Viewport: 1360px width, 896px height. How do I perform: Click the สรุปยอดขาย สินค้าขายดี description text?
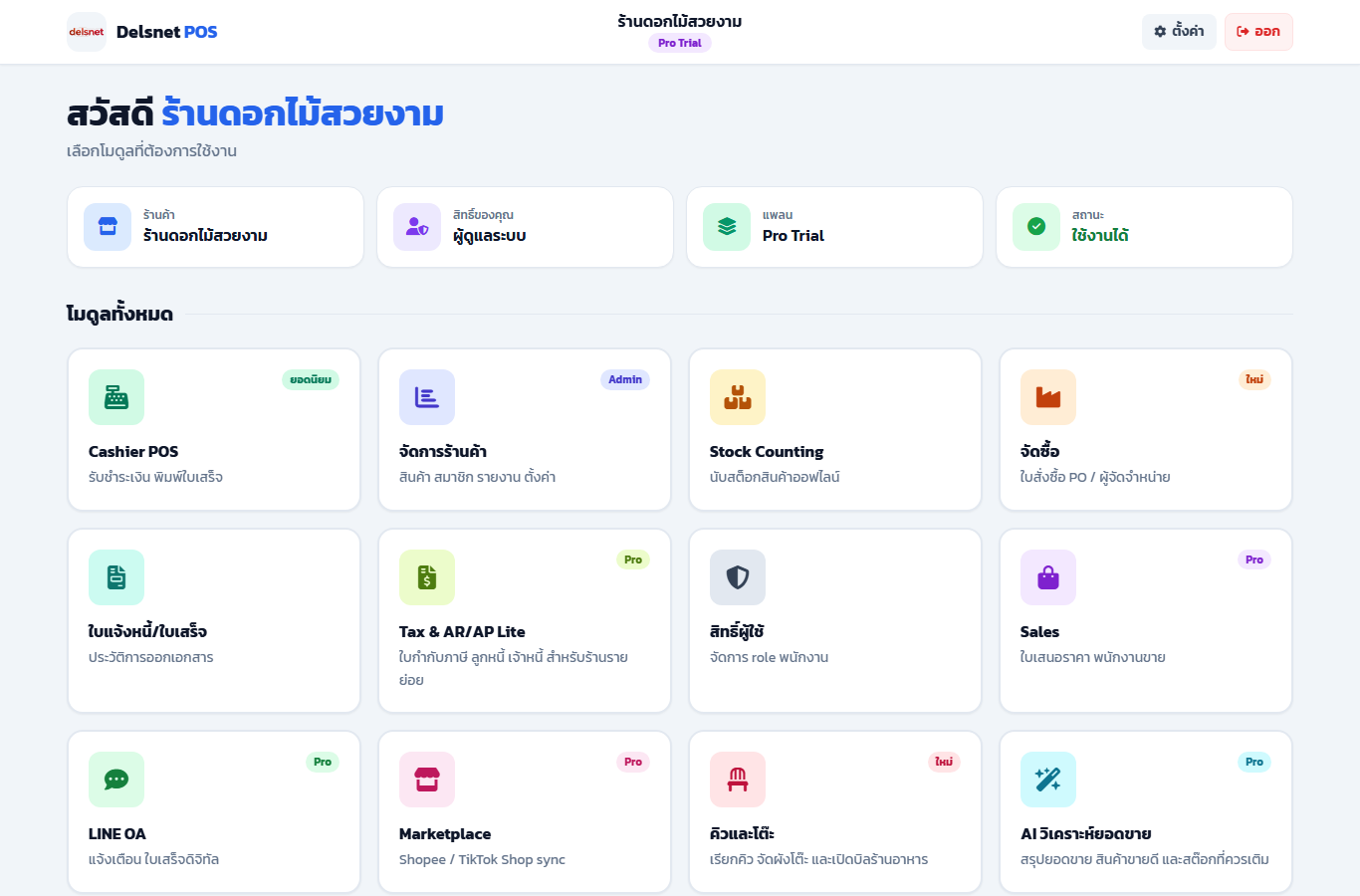(x=1145, y=859)
